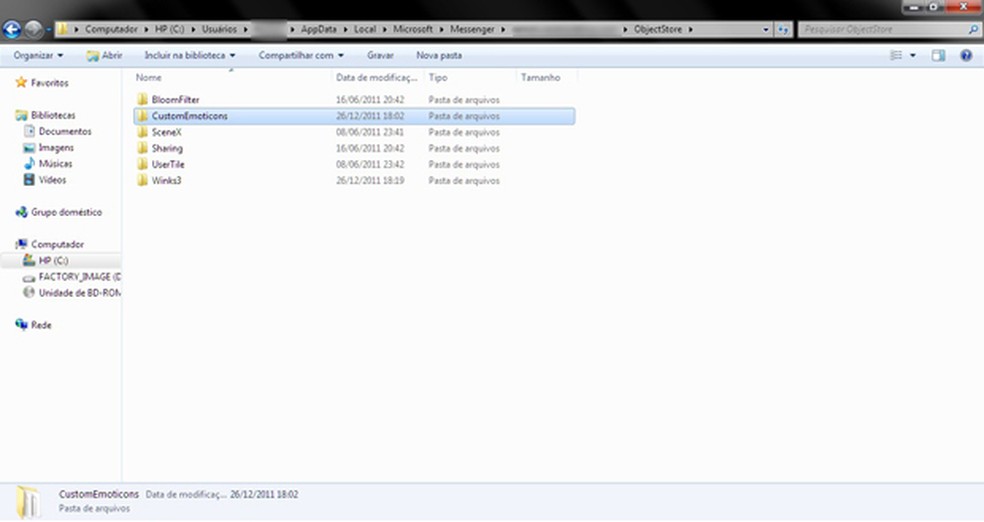Click the Forward navigation arrow button
984x522 pixels.
click(33, 29)
